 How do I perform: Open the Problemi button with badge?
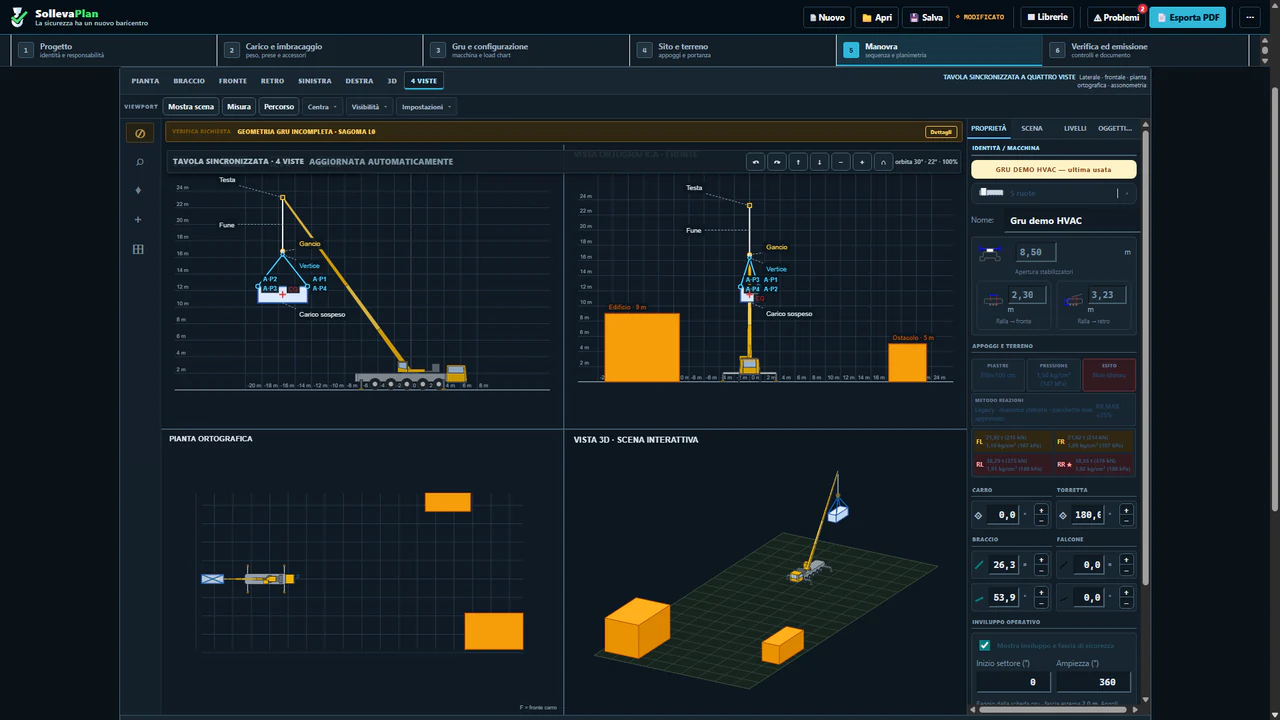coord(1116,17)
